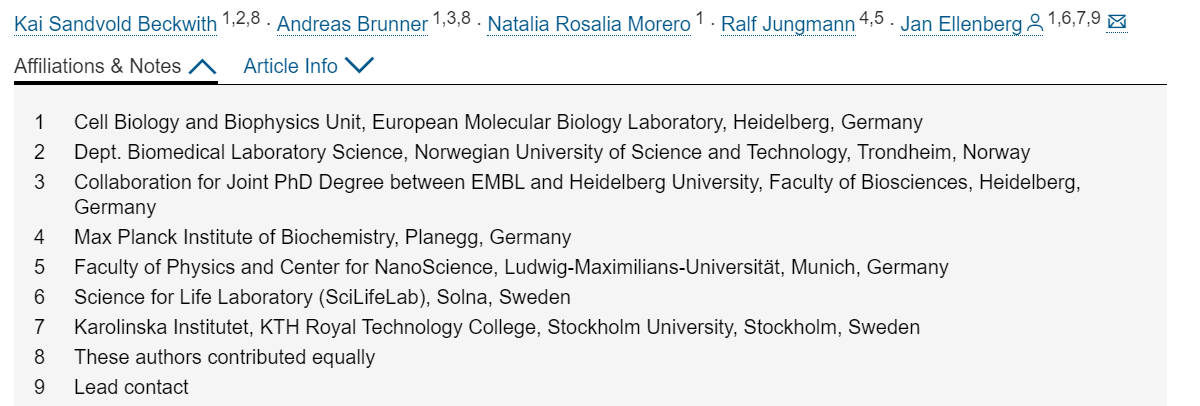
Task: Open the Affiliations & Notes tab label
Action: click(x=98, y=66)
